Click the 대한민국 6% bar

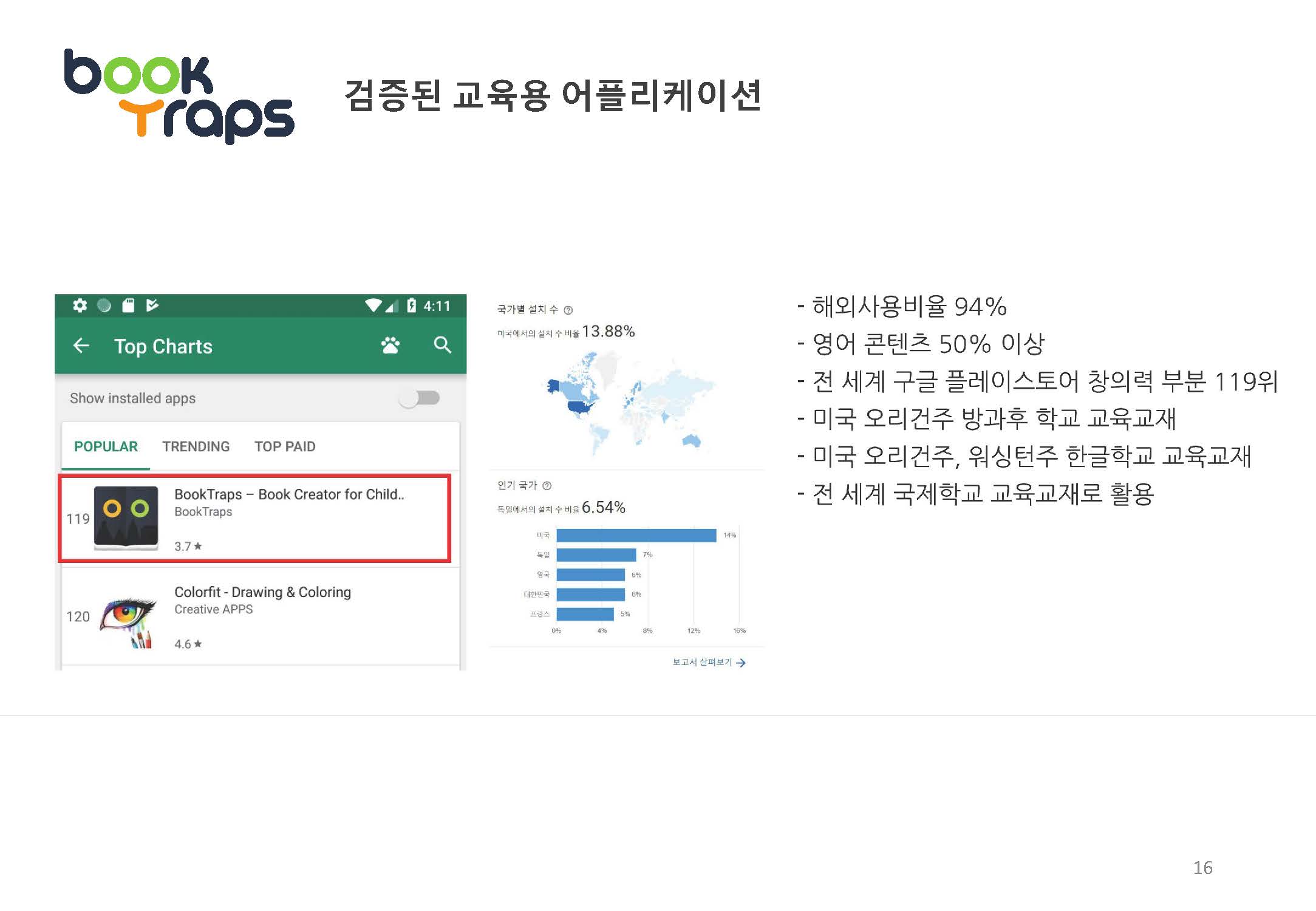point(591,594)
